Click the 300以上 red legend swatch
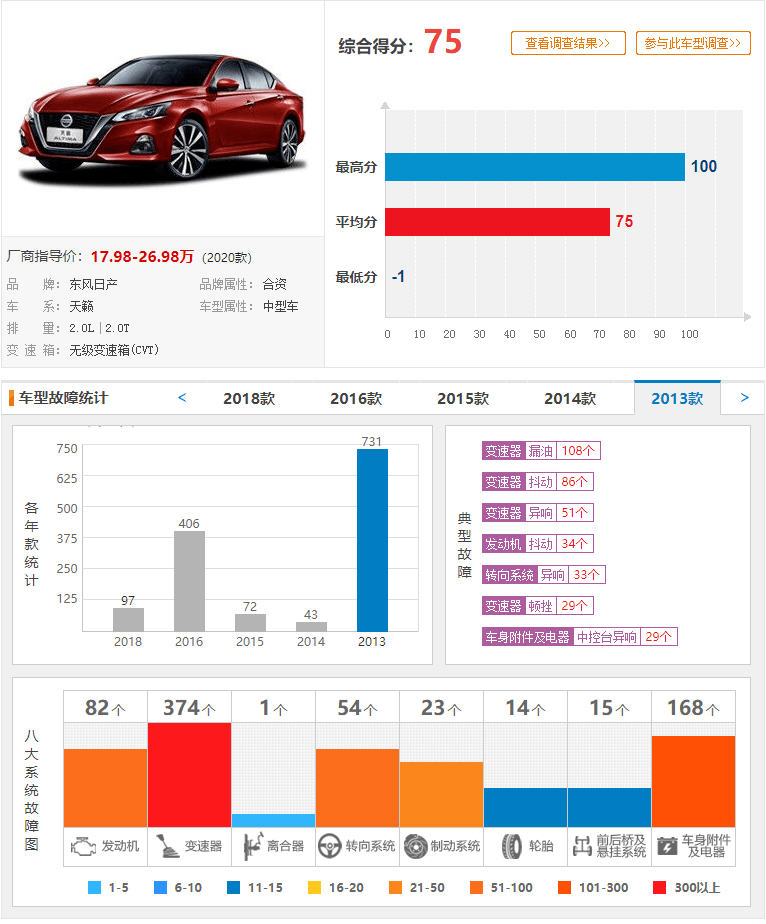766x924 pixels. point(660,887)
